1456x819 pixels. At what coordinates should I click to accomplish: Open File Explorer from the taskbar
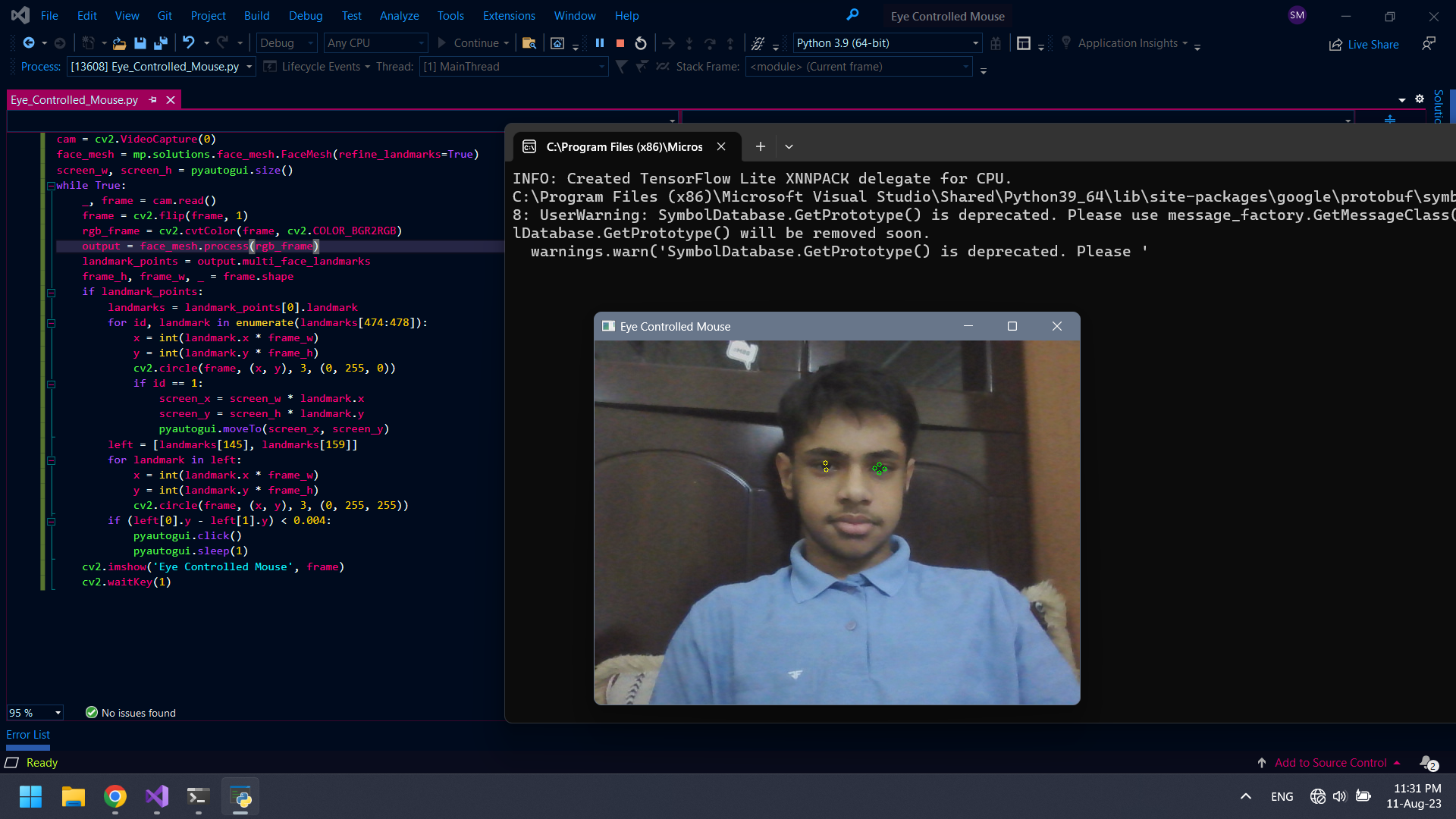click(73, 796)
